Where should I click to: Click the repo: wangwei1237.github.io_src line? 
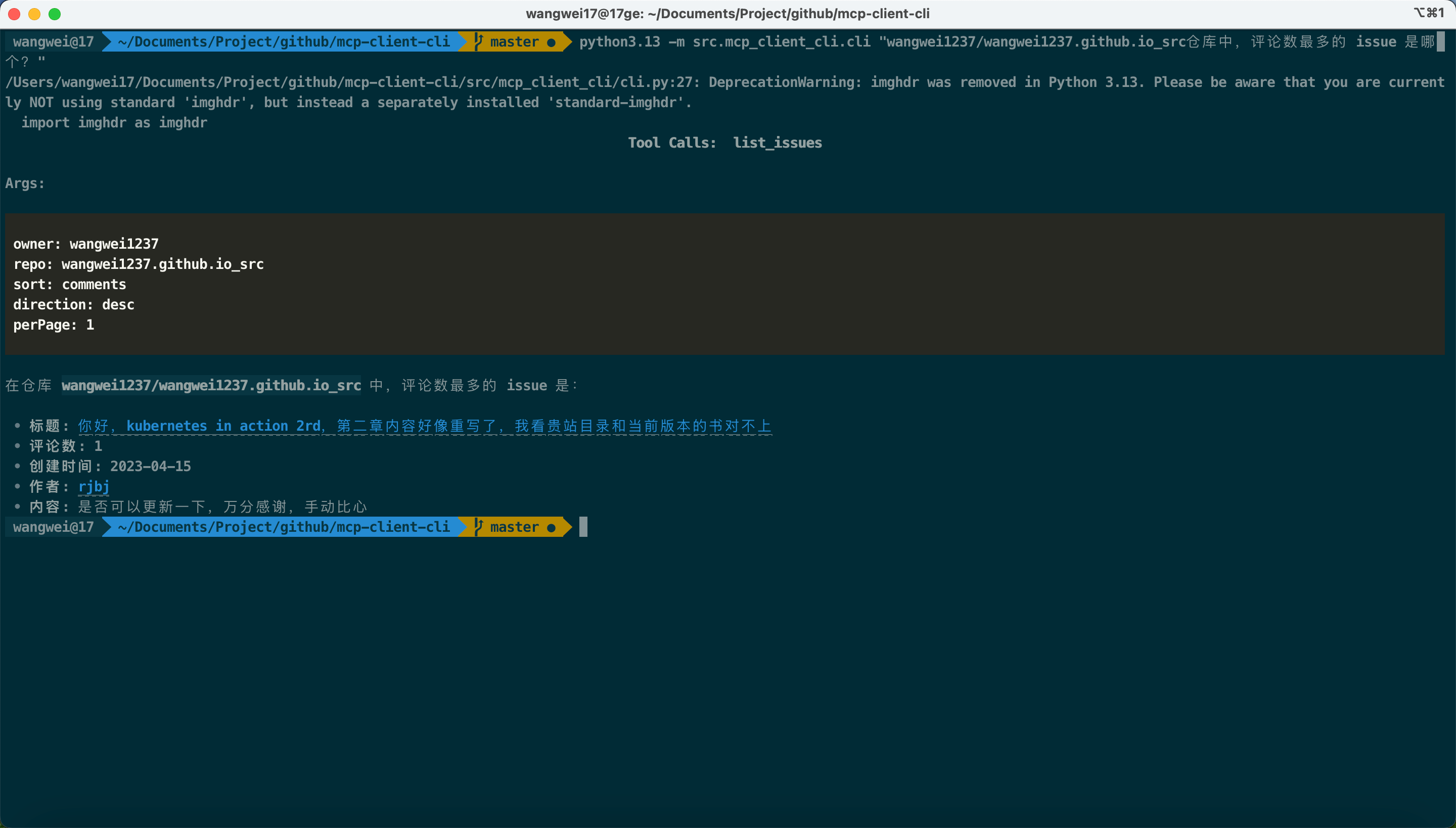coord(138,264)
